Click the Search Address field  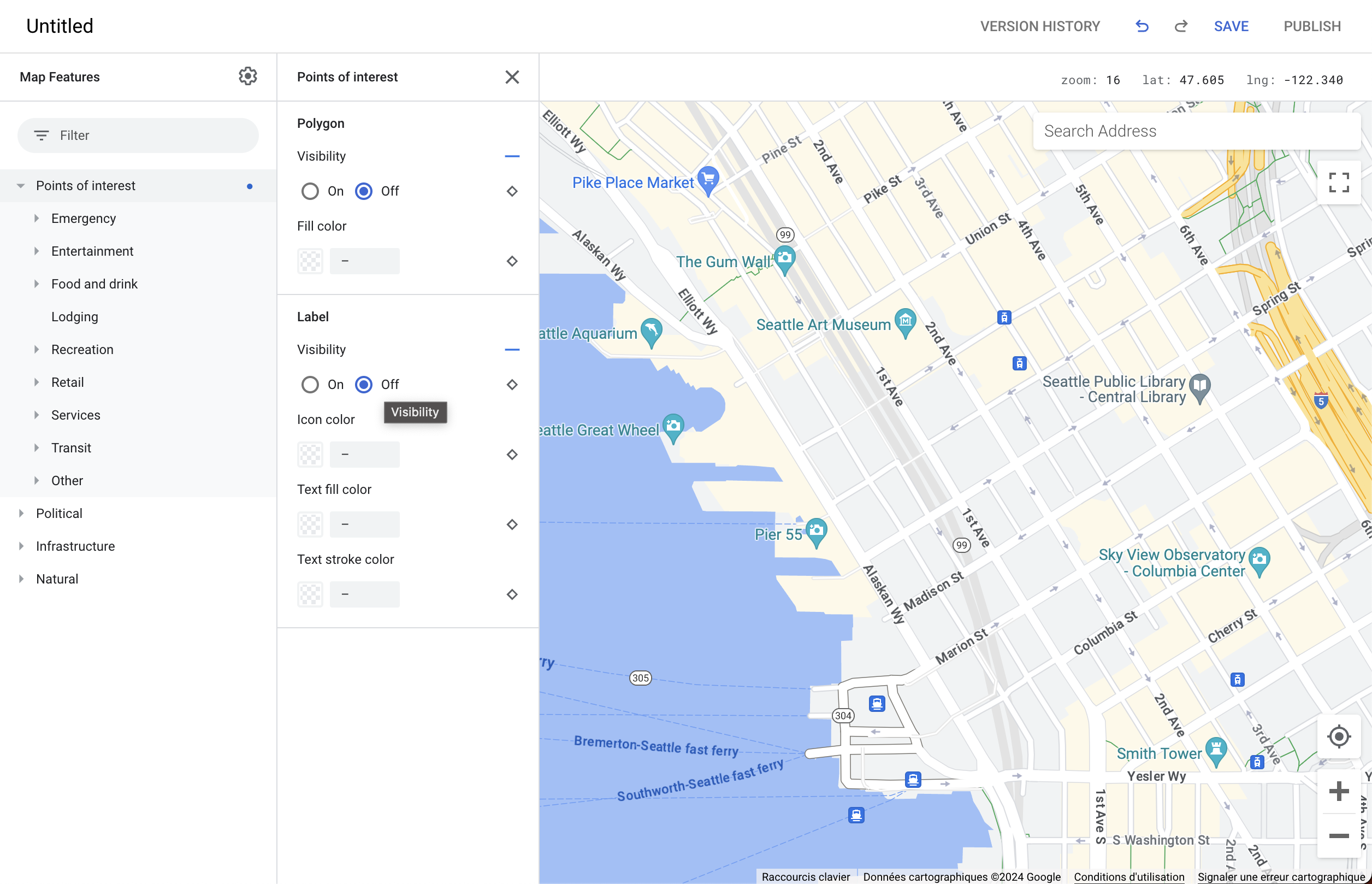pyautogui.click(x=1197, y=132)
